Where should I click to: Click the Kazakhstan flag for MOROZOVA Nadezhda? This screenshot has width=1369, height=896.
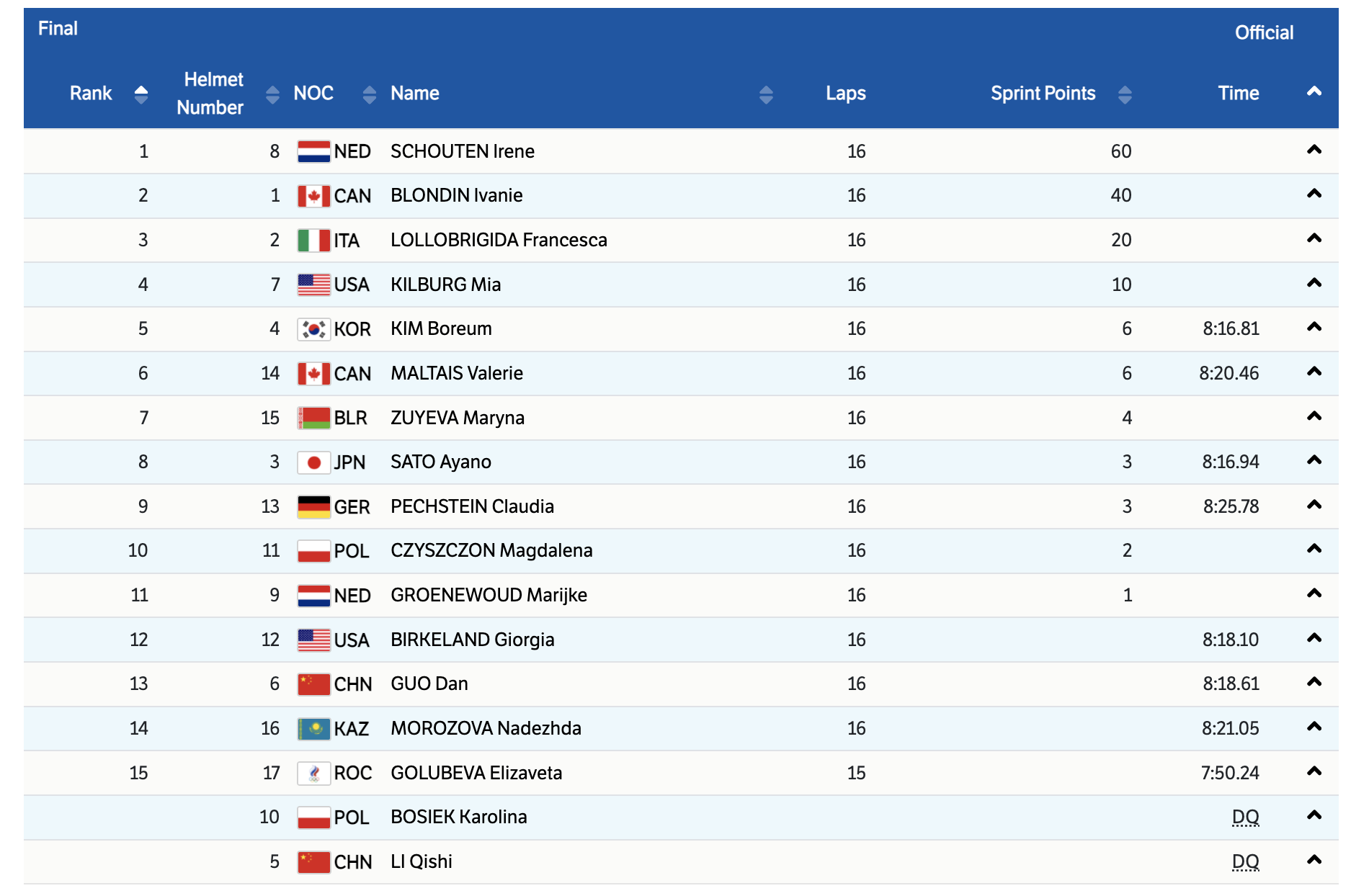pyautogui.click(x=313, y=729)
